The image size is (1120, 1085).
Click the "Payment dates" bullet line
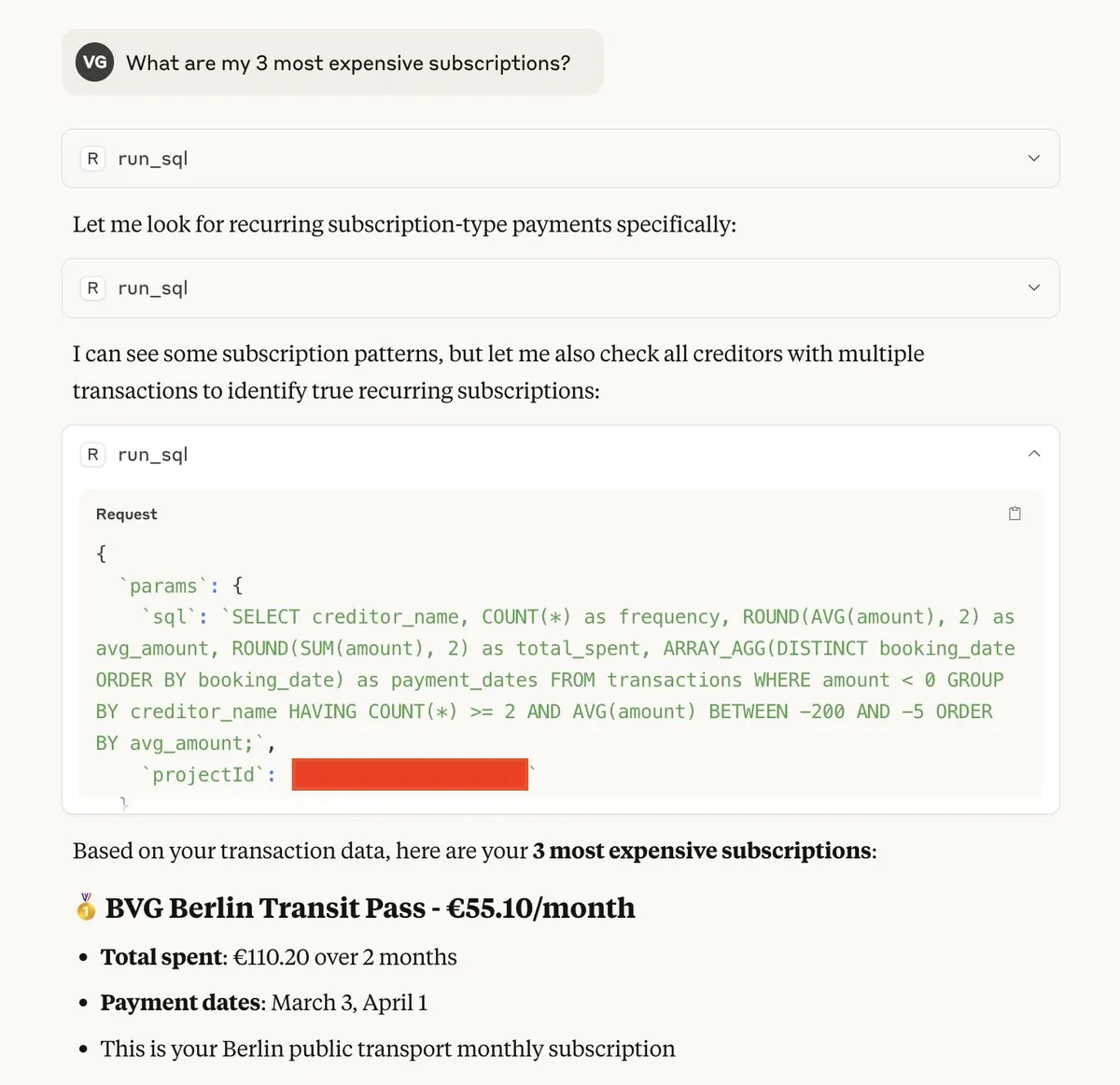pyautogui.click(x=264, y=1003)
